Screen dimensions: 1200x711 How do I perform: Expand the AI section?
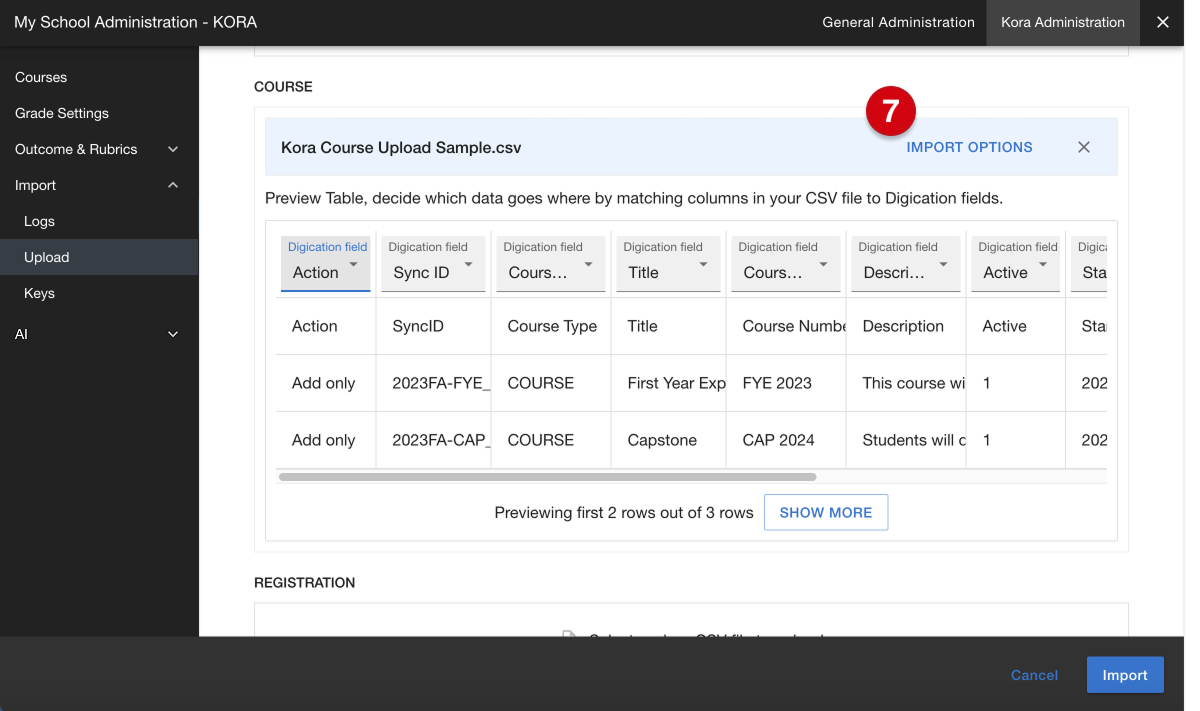[99, 334]
